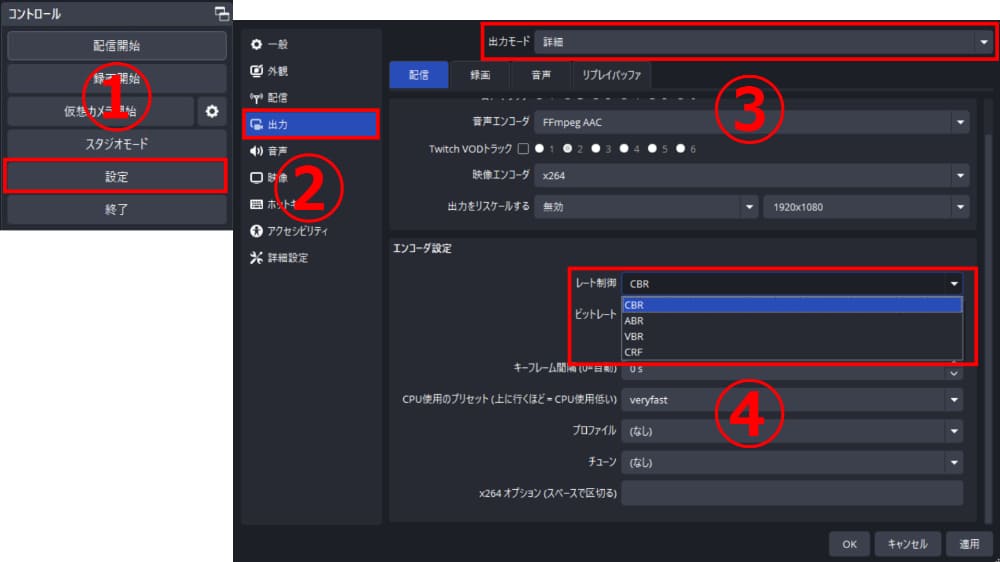Switch to the Recording (録画) tab

(x=480, y=75)
